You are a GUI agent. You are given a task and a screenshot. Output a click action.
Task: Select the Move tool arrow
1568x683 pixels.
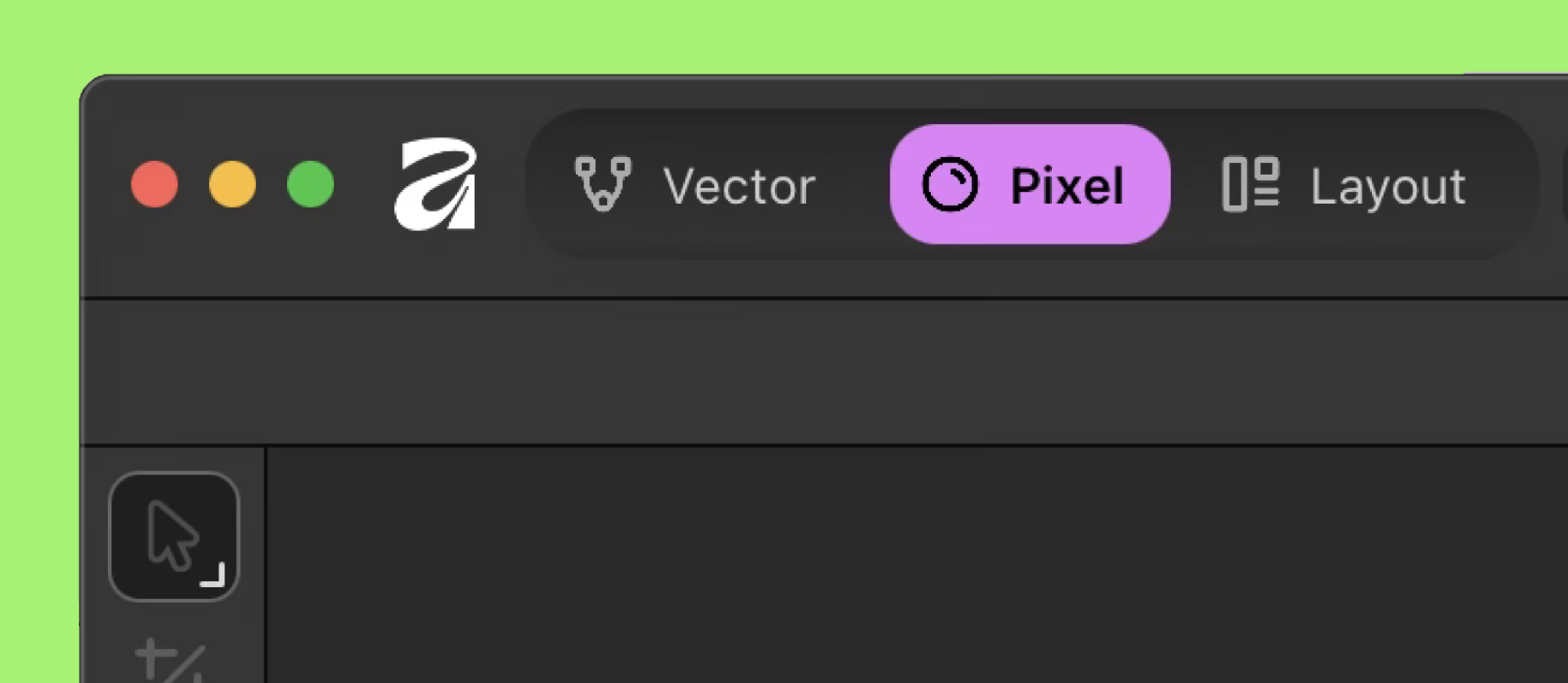[x=171, y=534]
